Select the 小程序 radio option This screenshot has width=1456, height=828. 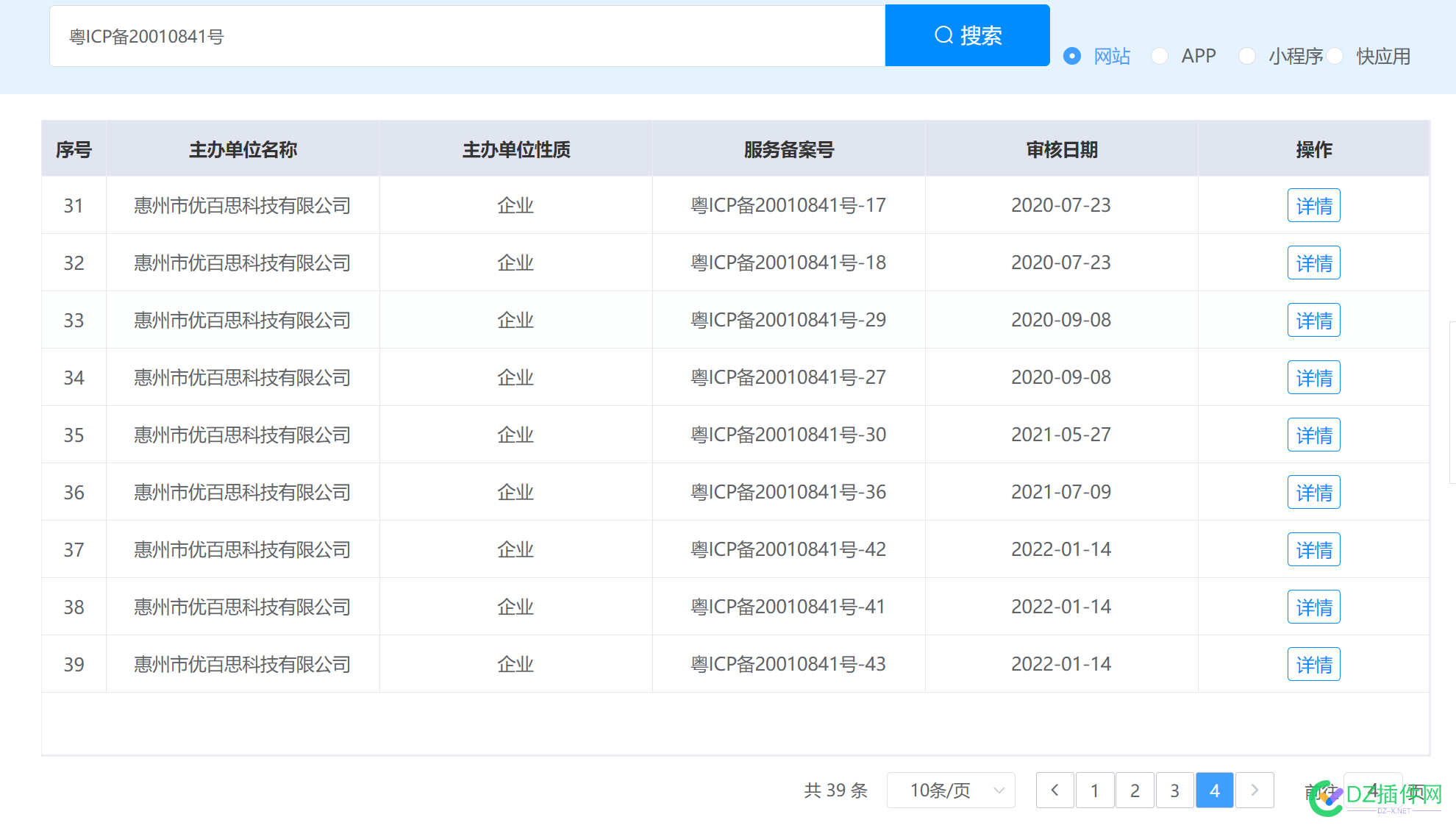pos(1280,56)
